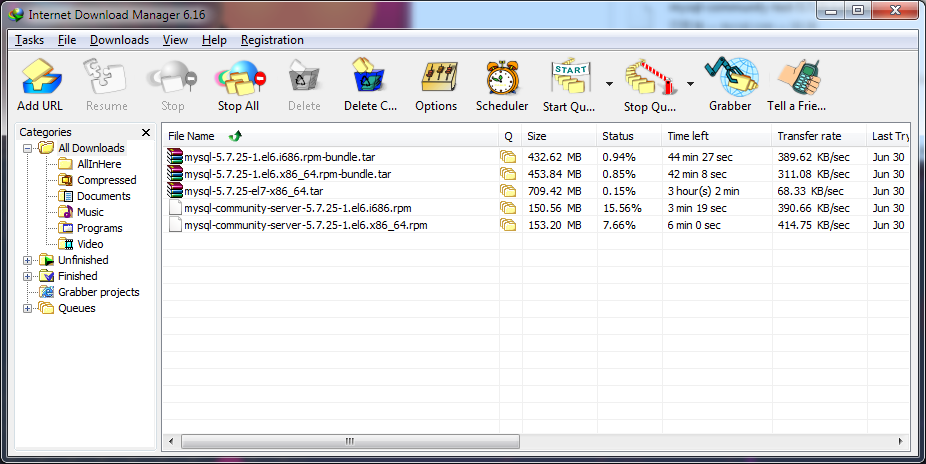Viewport: 926px width, 464px height.
Task: Select the Programs category
Action: point(100,228)
